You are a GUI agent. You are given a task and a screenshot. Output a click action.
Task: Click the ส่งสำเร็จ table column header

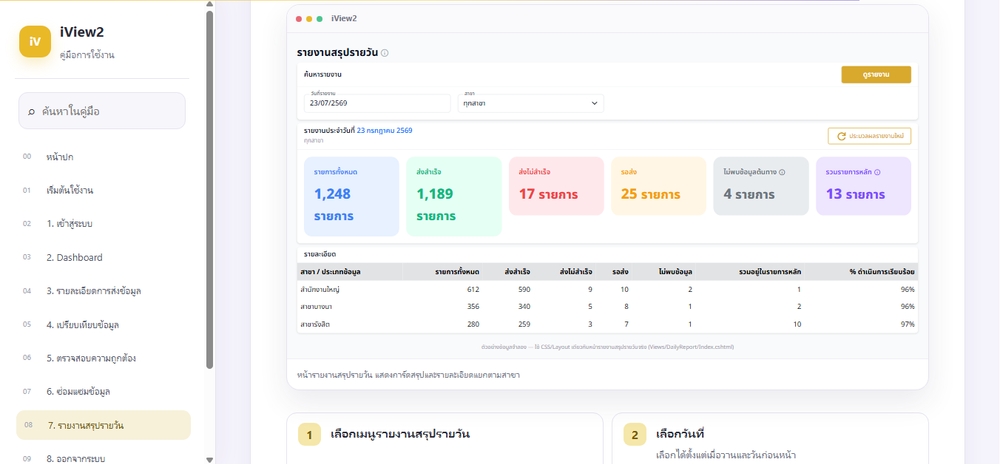(x=517, y=272)
